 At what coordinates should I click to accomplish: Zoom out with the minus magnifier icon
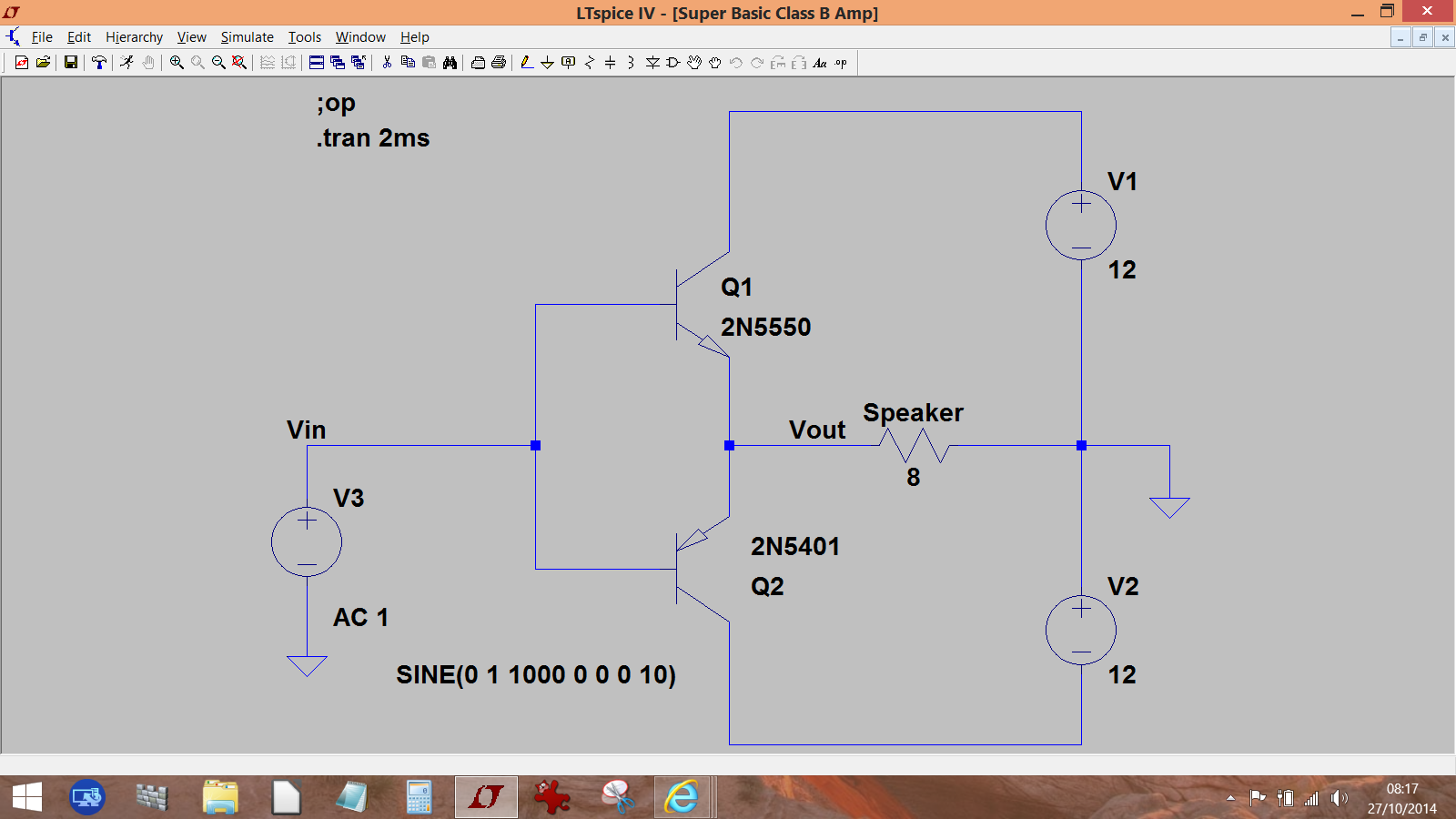coord(218,63)
